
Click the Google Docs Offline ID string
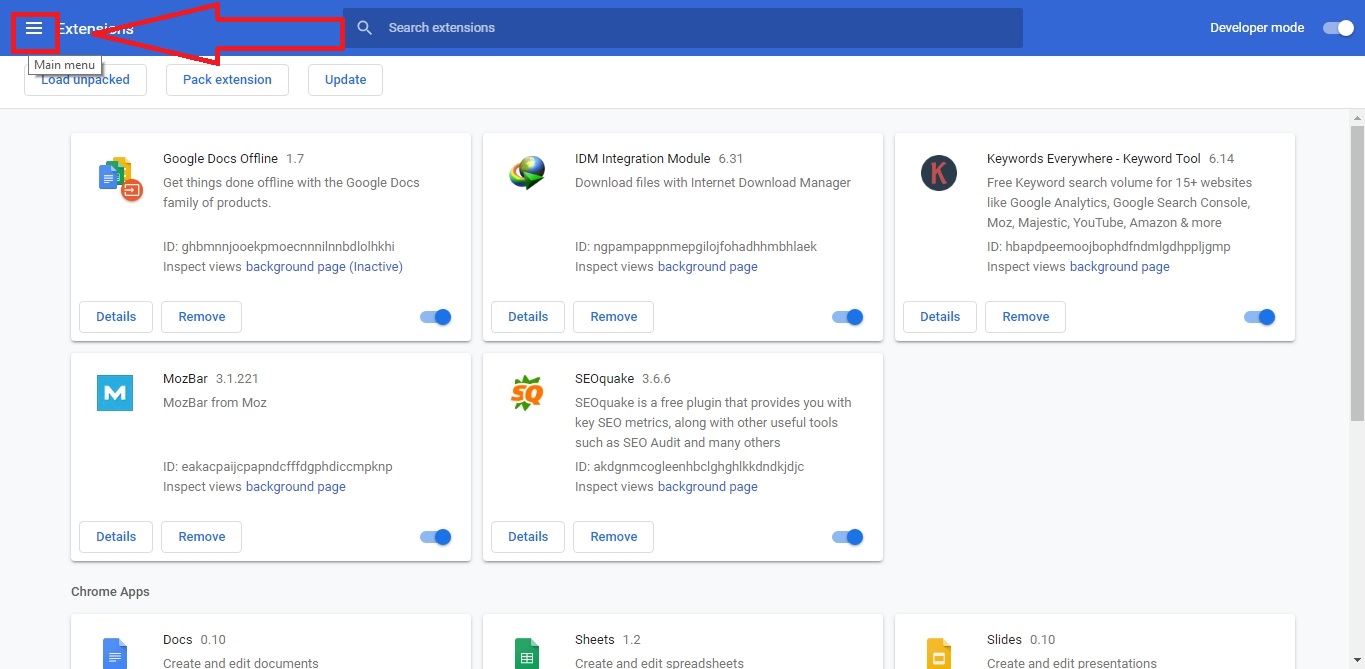coord(279,247)
